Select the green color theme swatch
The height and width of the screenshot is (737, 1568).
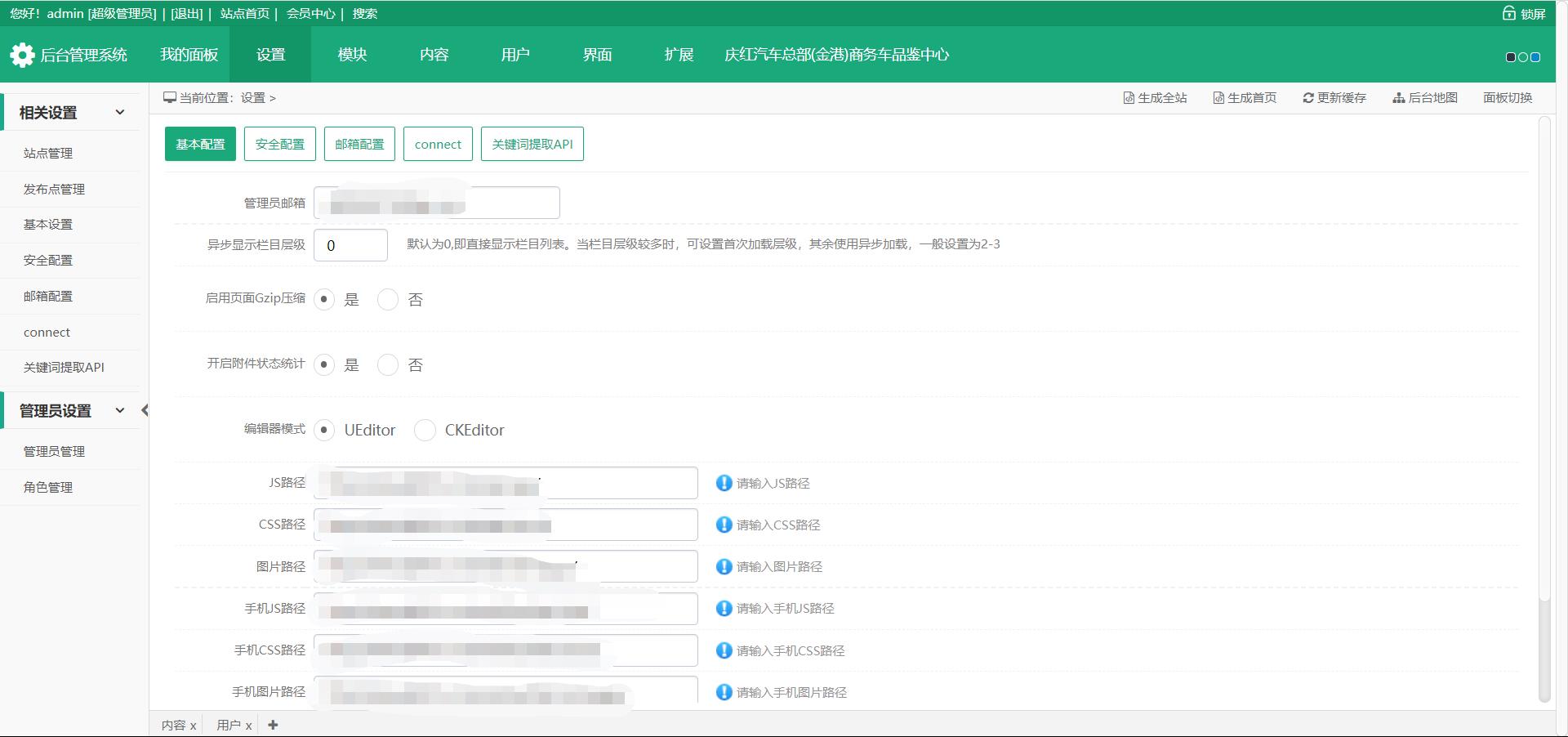click(x=1523, y=57)
